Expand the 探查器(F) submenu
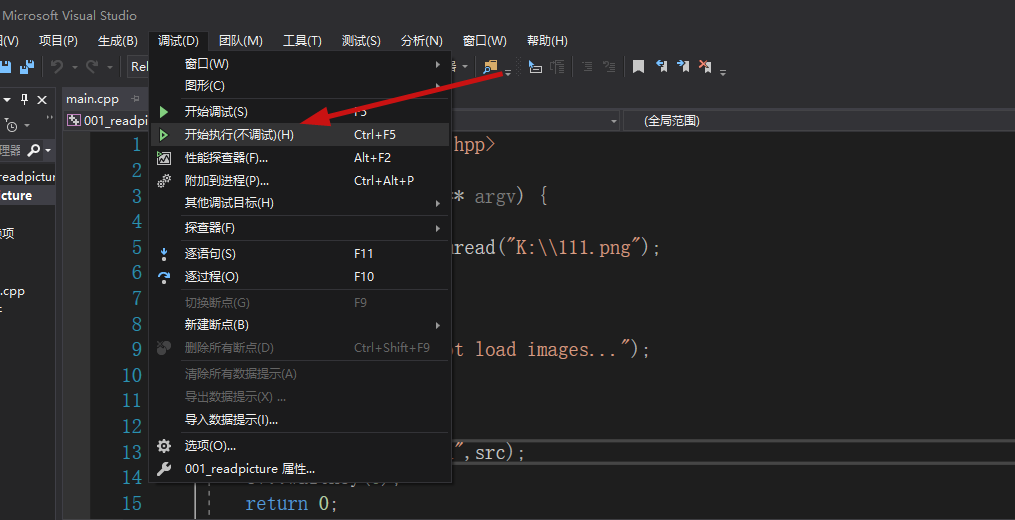Screen dimensions: 1015x520 [300, 228]
